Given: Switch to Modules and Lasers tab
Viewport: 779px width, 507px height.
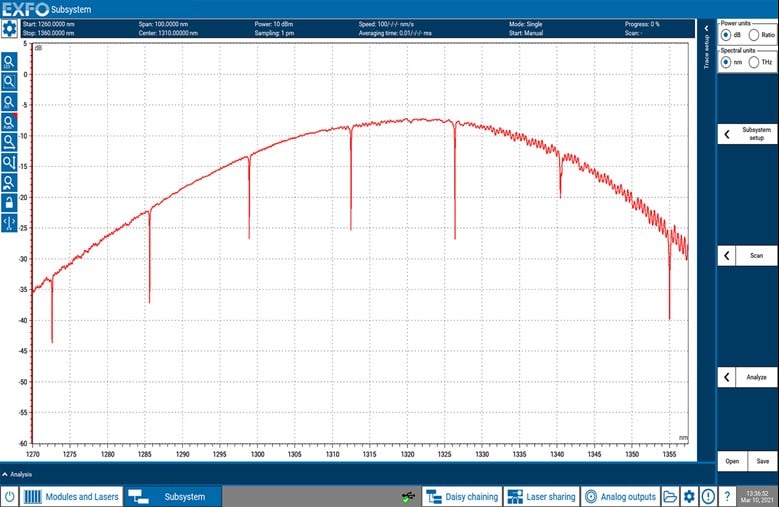Looking at the screenshot, I should 70,496.
